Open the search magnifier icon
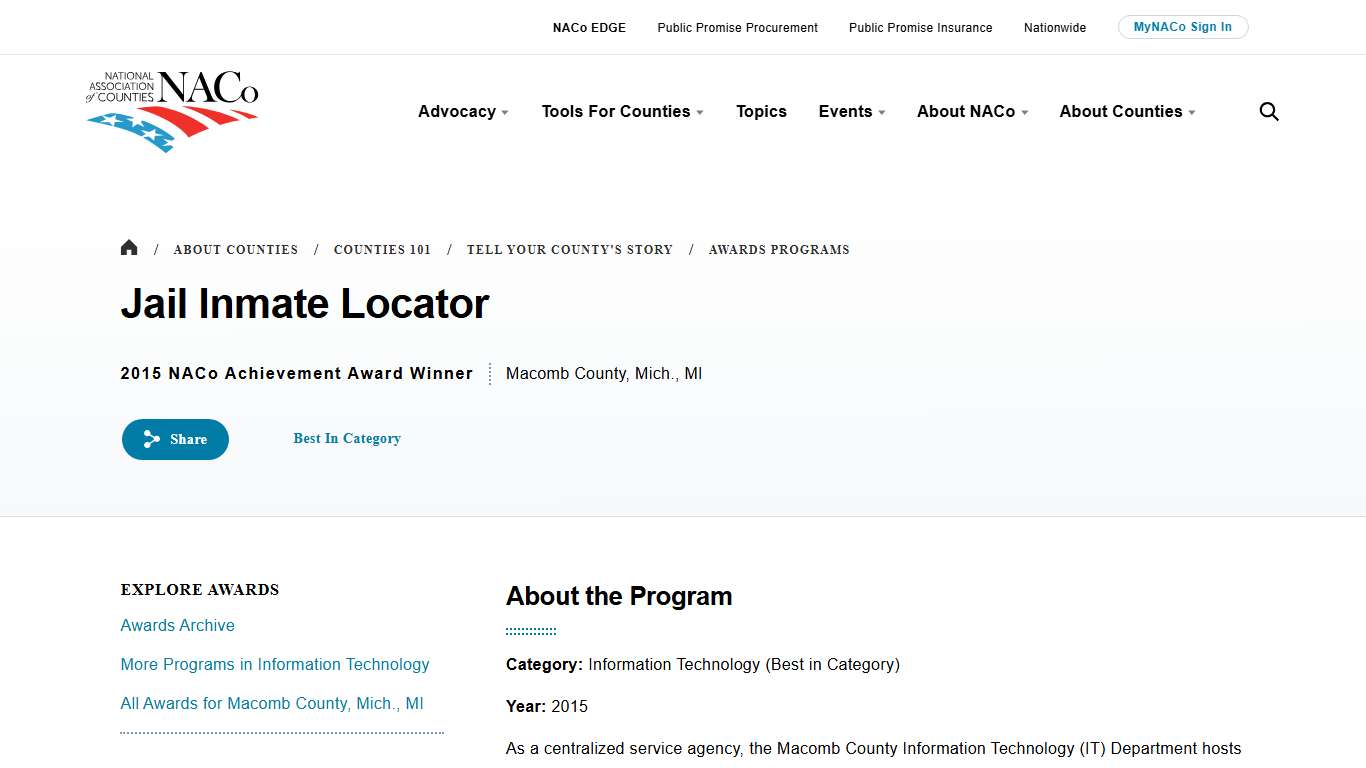This screenshot has width=1366, height=768. [1268, 111]
